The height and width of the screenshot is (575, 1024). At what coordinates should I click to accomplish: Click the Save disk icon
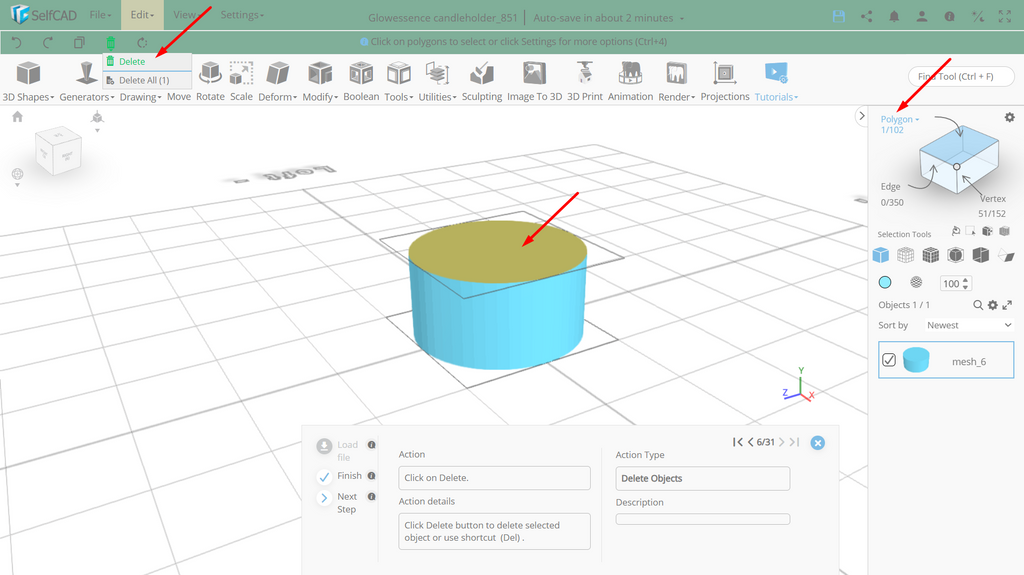[839, 17]
